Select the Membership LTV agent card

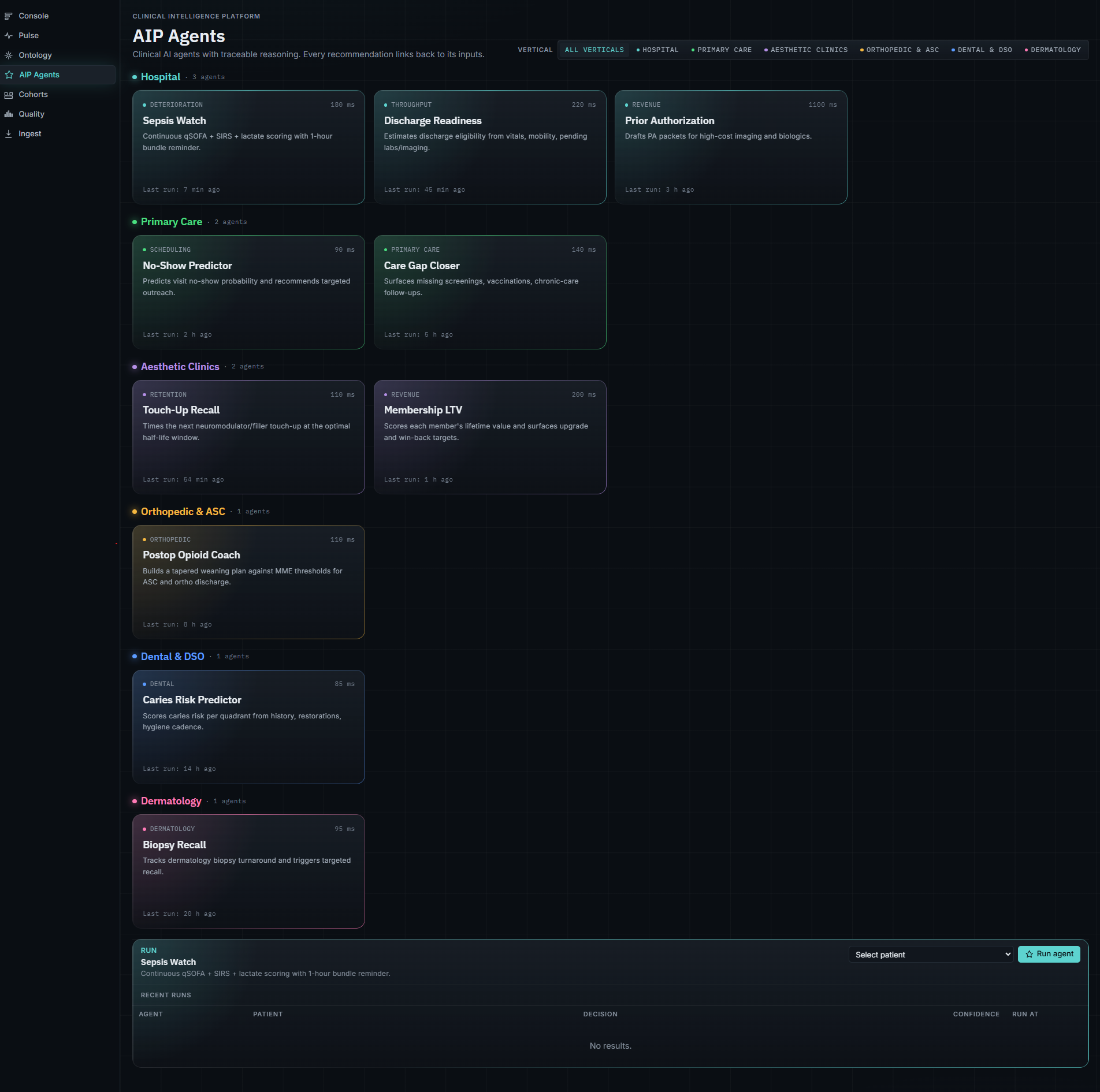pyautogui.click(x=490, y=437)
